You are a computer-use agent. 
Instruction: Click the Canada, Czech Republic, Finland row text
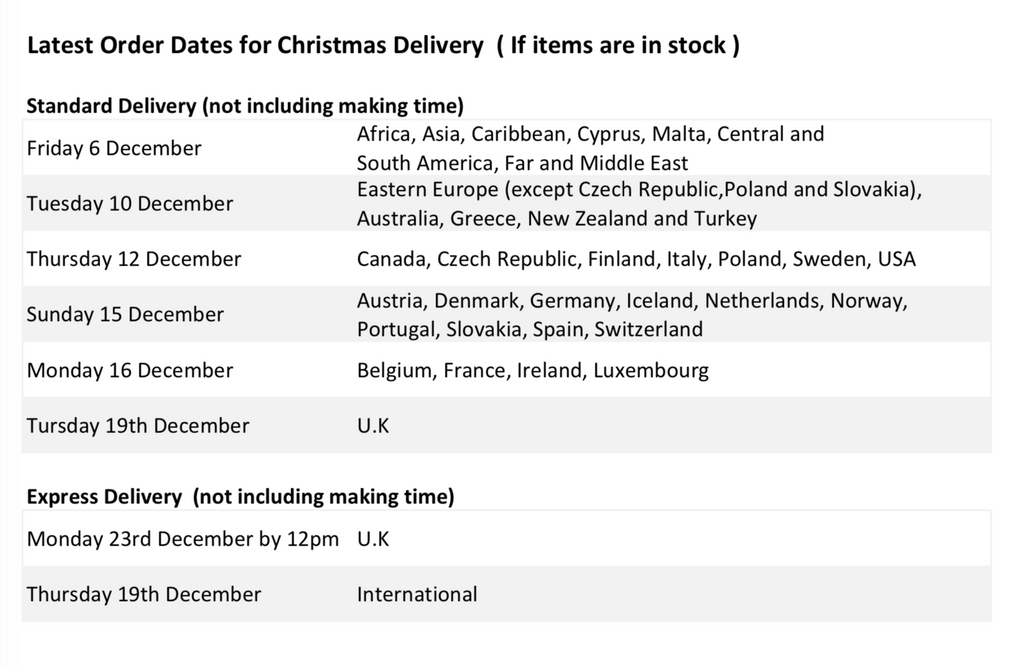click(x=636, y=259)
